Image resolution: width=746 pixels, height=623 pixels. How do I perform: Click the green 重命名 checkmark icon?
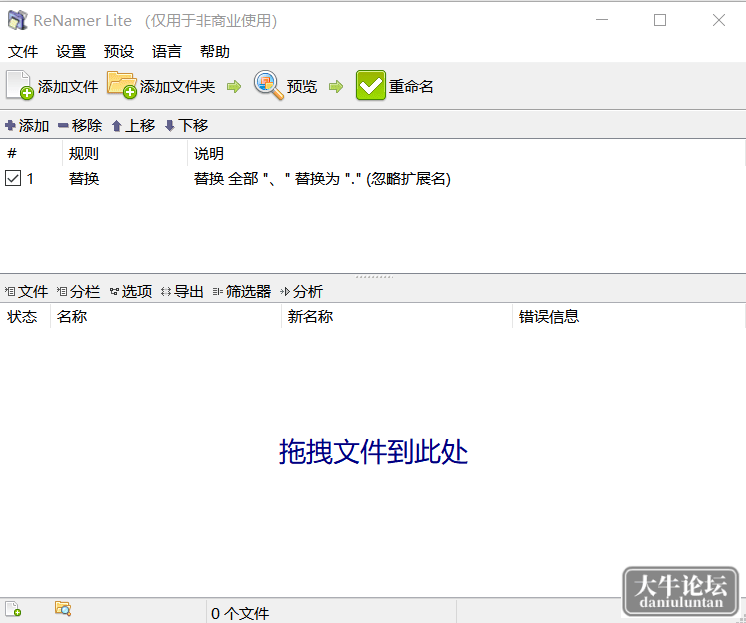pyautogui.click(x=371, y=85)
